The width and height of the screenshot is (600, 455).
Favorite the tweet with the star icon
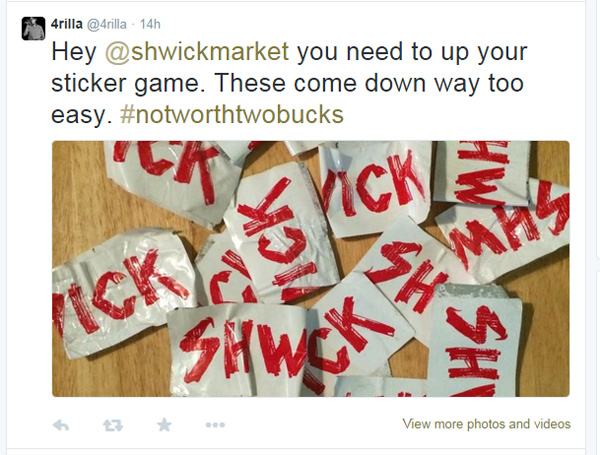tap(164, 424)
